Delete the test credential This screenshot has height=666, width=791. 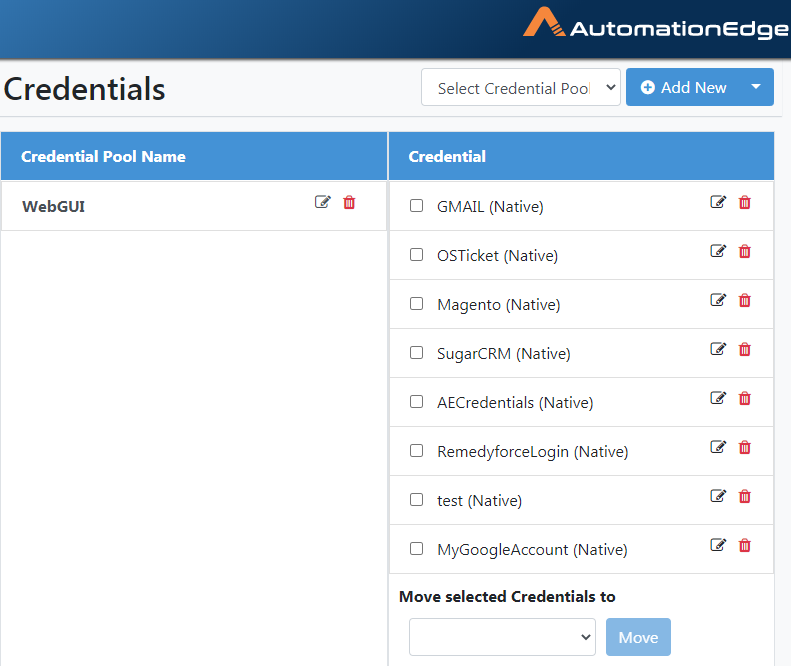point(745,496)
